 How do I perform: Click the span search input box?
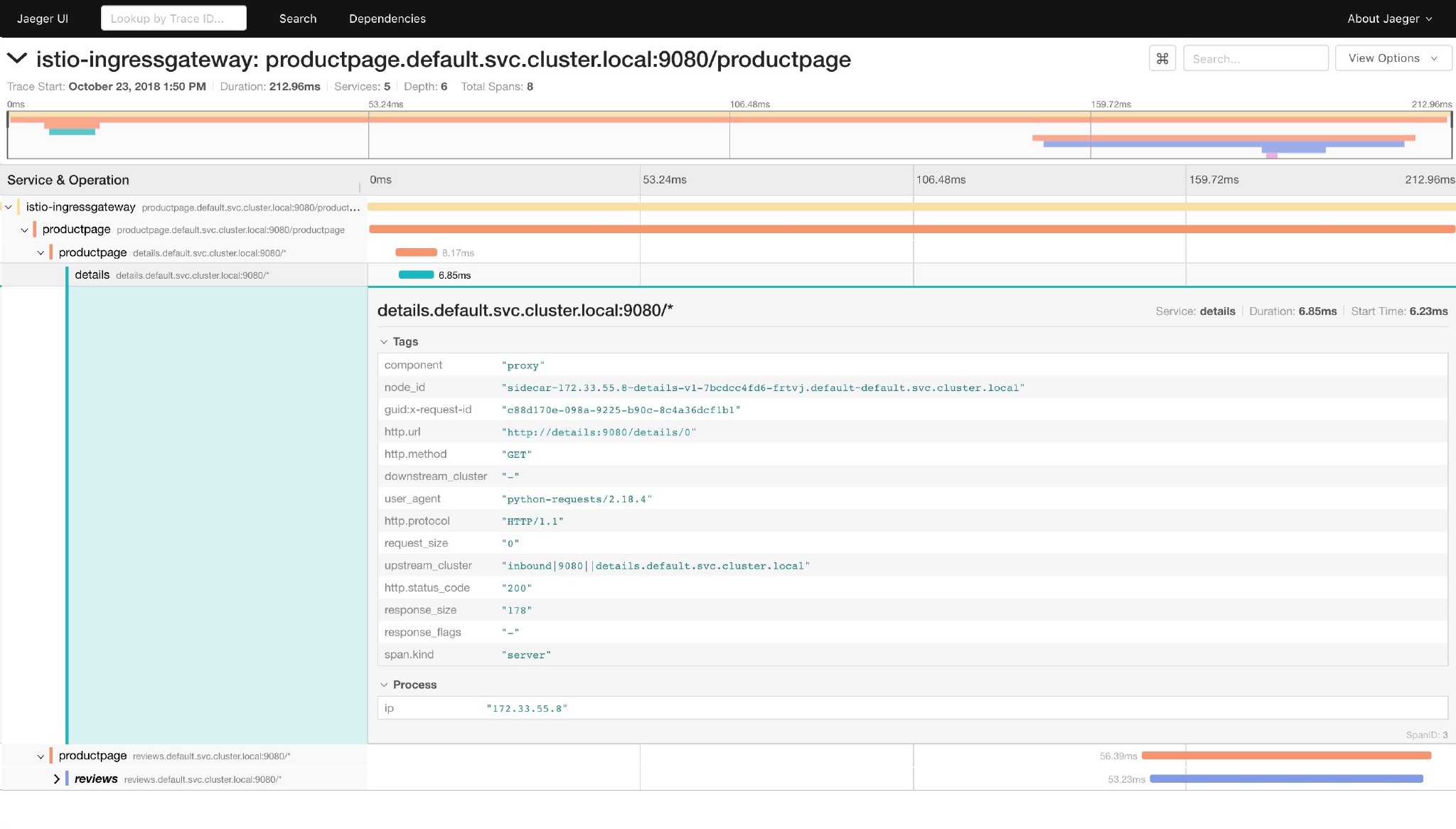pyautogui.click(x=1255, y=58)
